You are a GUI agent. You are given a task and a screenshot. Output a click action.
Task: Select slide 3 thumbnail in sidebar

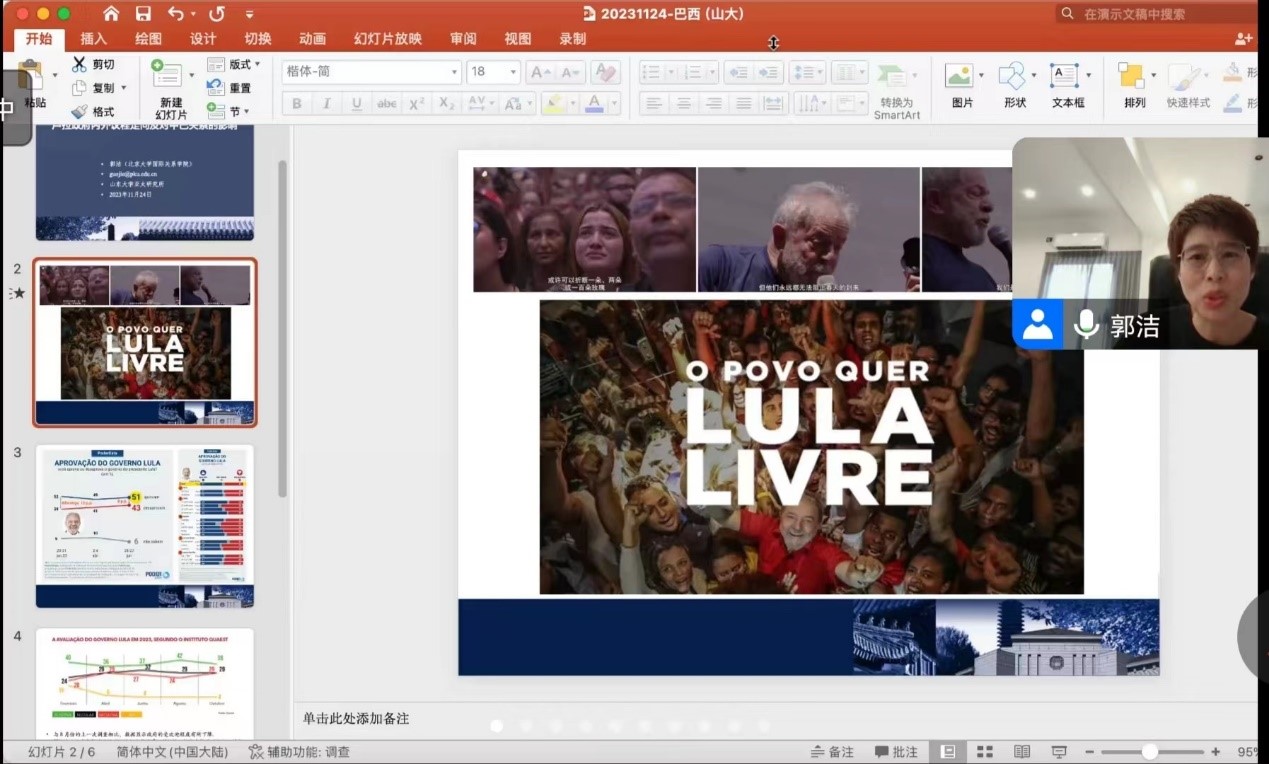coord(145,526)
